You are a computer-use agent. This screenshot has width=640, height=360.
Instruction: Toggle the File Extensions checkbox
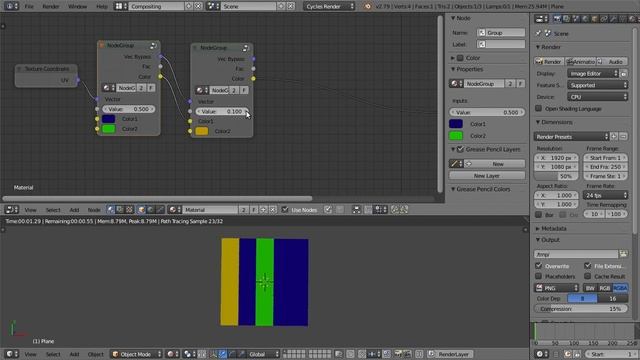[587, 266]
